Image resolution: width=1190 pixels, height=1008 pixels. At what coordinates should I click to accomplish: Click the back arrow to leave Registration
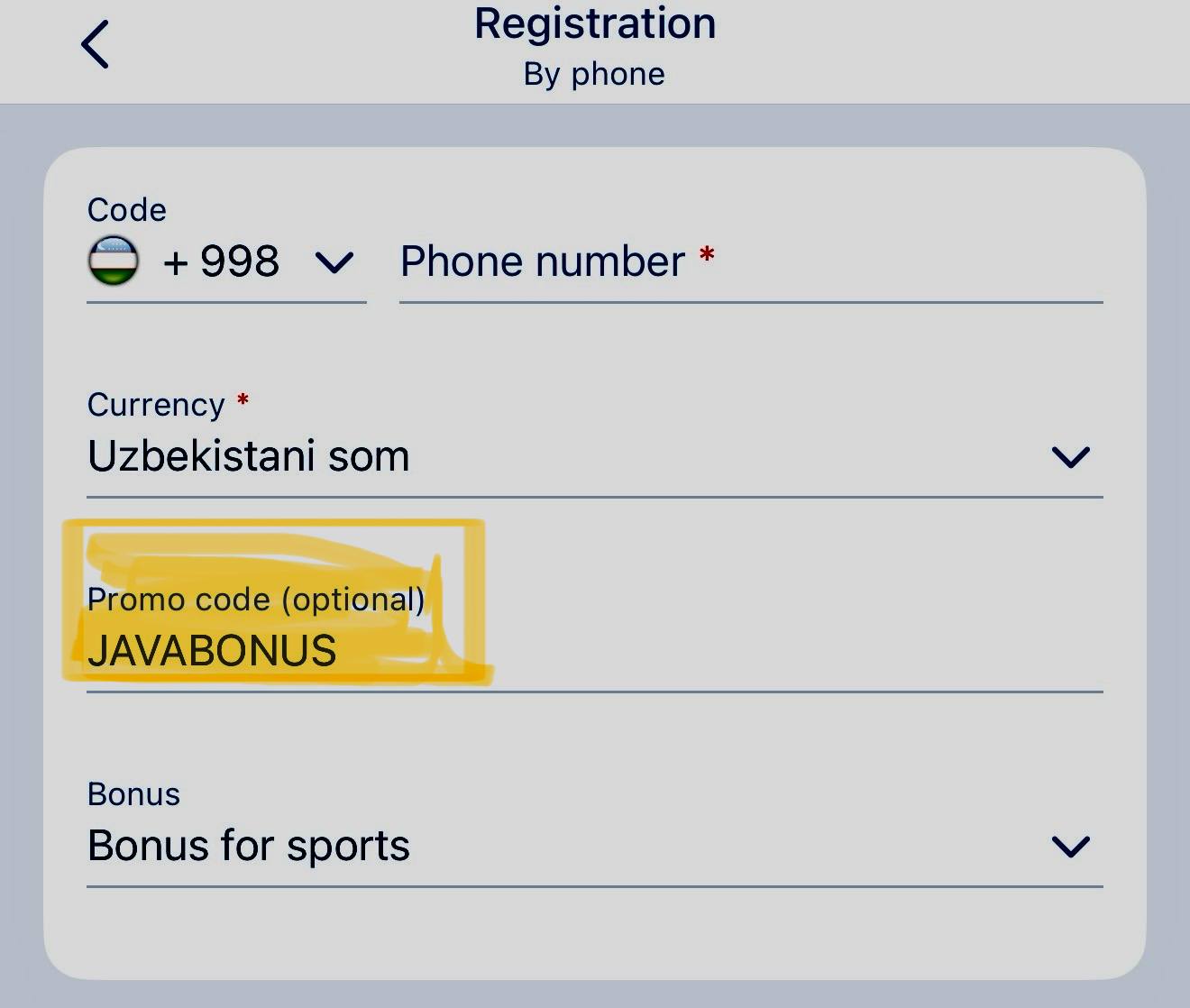click(96, 42)
